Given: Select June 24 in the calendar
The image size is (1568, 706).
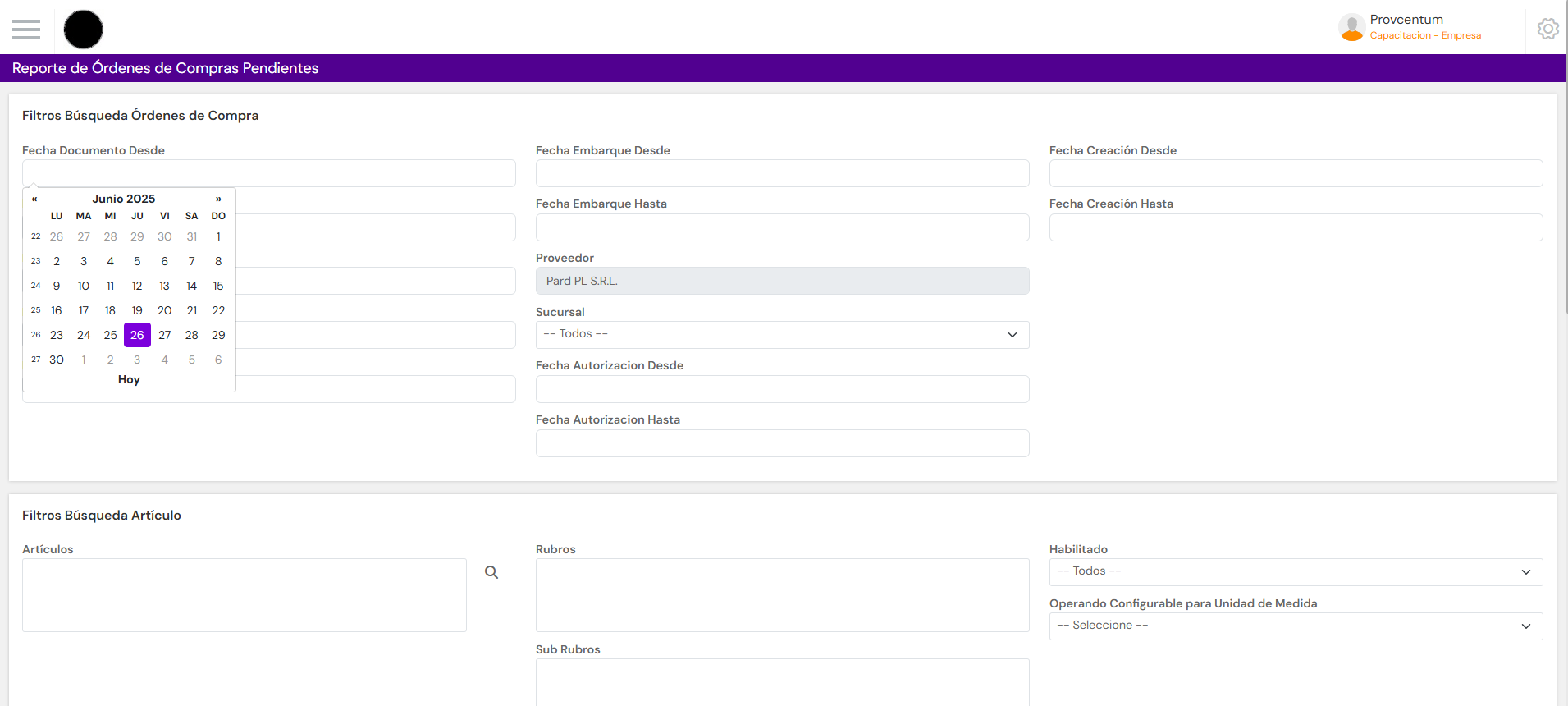Looking at the screenshot, I should click(84, 335).
